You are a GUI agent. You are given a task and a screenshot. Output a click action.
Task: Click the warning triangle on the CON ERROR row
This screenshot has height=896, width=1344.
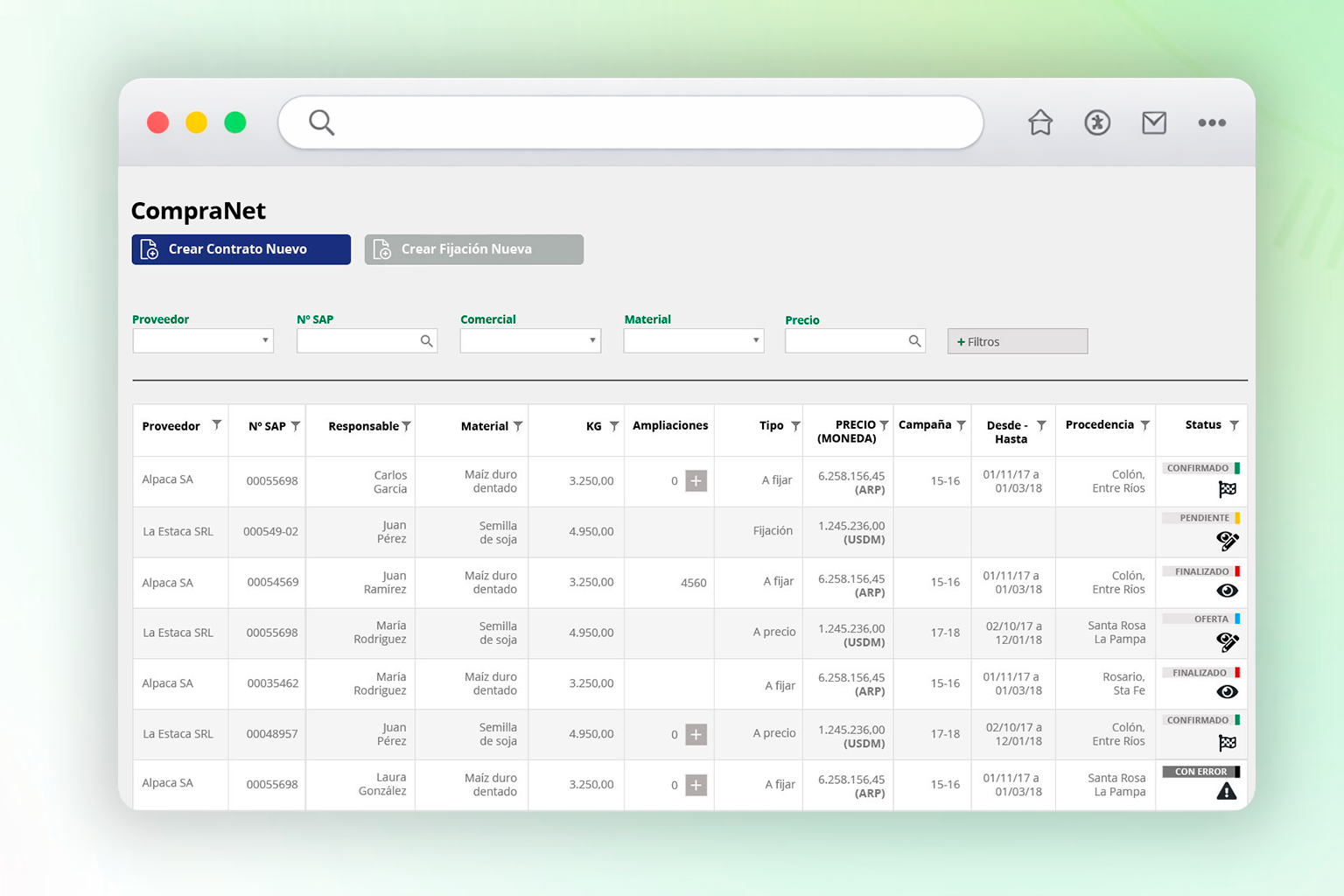pyautogui.click(x=1227, y=790)
